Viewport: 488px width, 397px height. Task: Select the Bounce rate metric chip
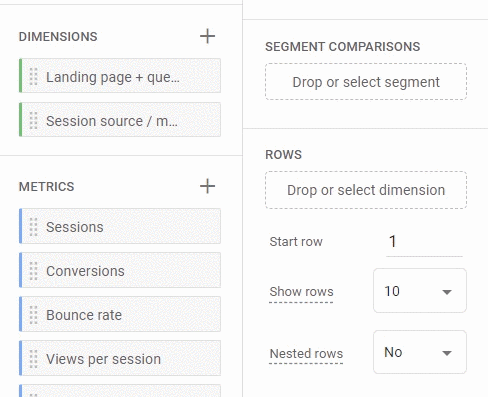coord(120,314)
